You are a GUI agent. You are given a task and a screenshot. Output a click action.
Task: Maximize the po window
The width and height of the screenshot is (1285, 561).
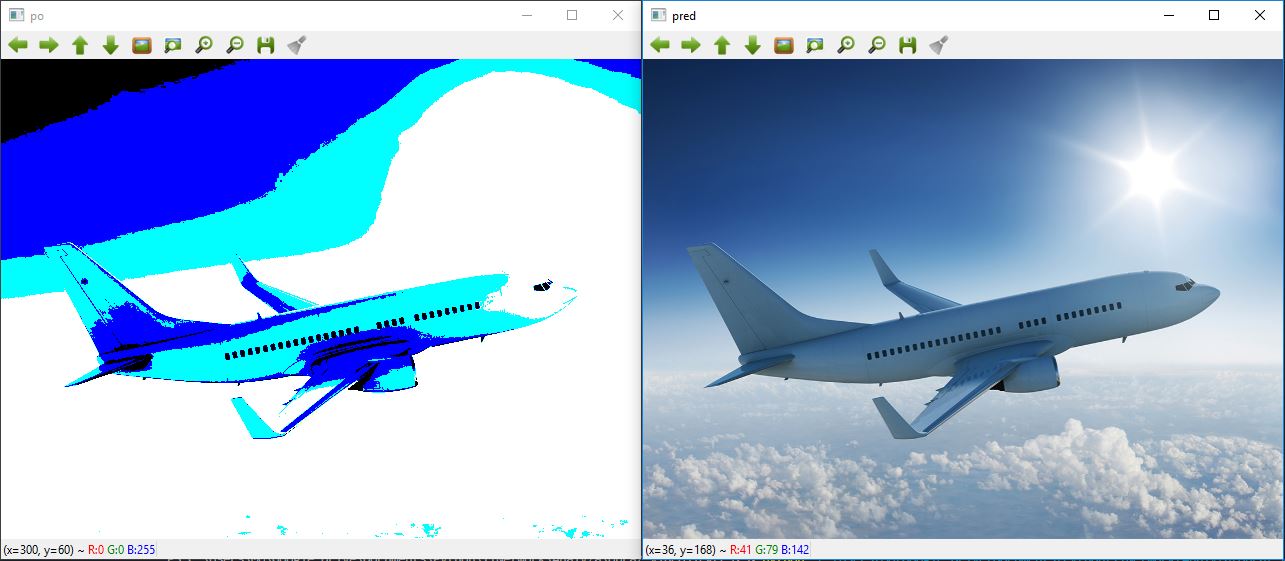pos(572,16)
